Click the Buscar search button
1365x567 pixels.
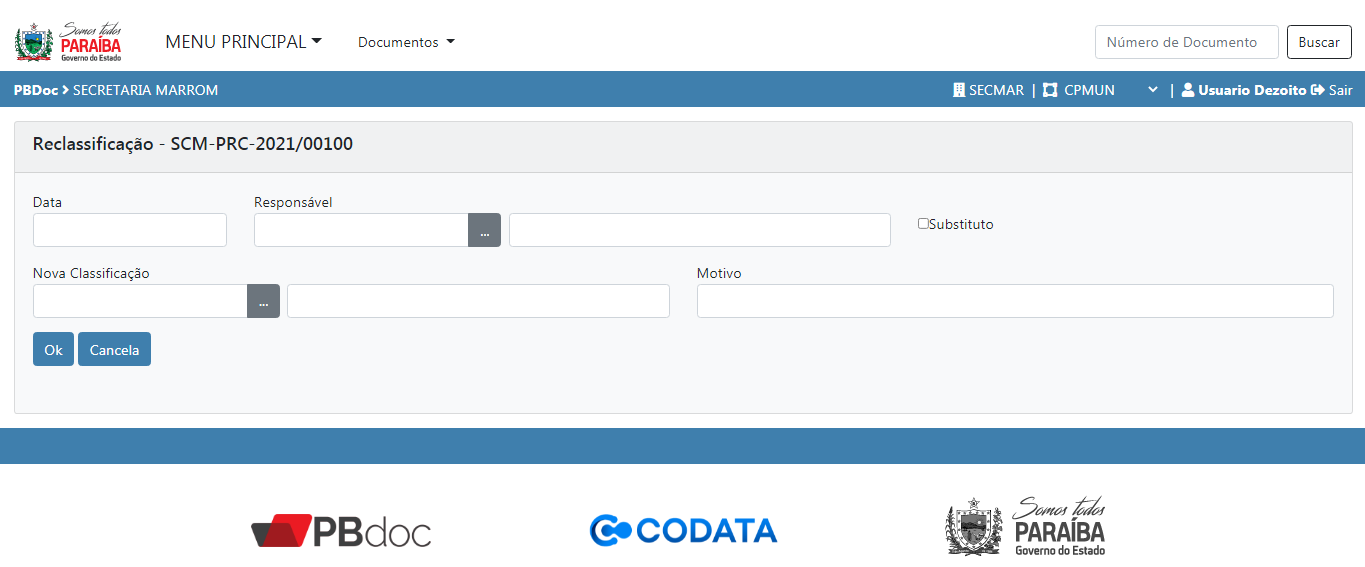[x=1318, y=42]
